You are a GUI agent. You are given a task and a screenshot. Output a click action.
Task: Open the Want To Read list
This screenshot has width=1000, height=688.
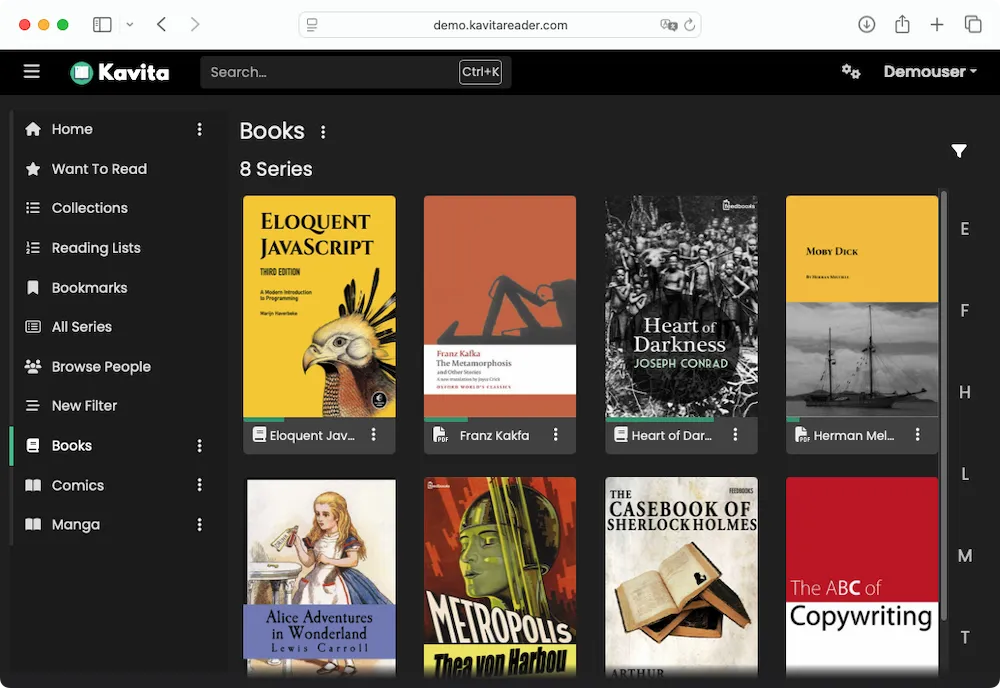(x=99, y=169)
